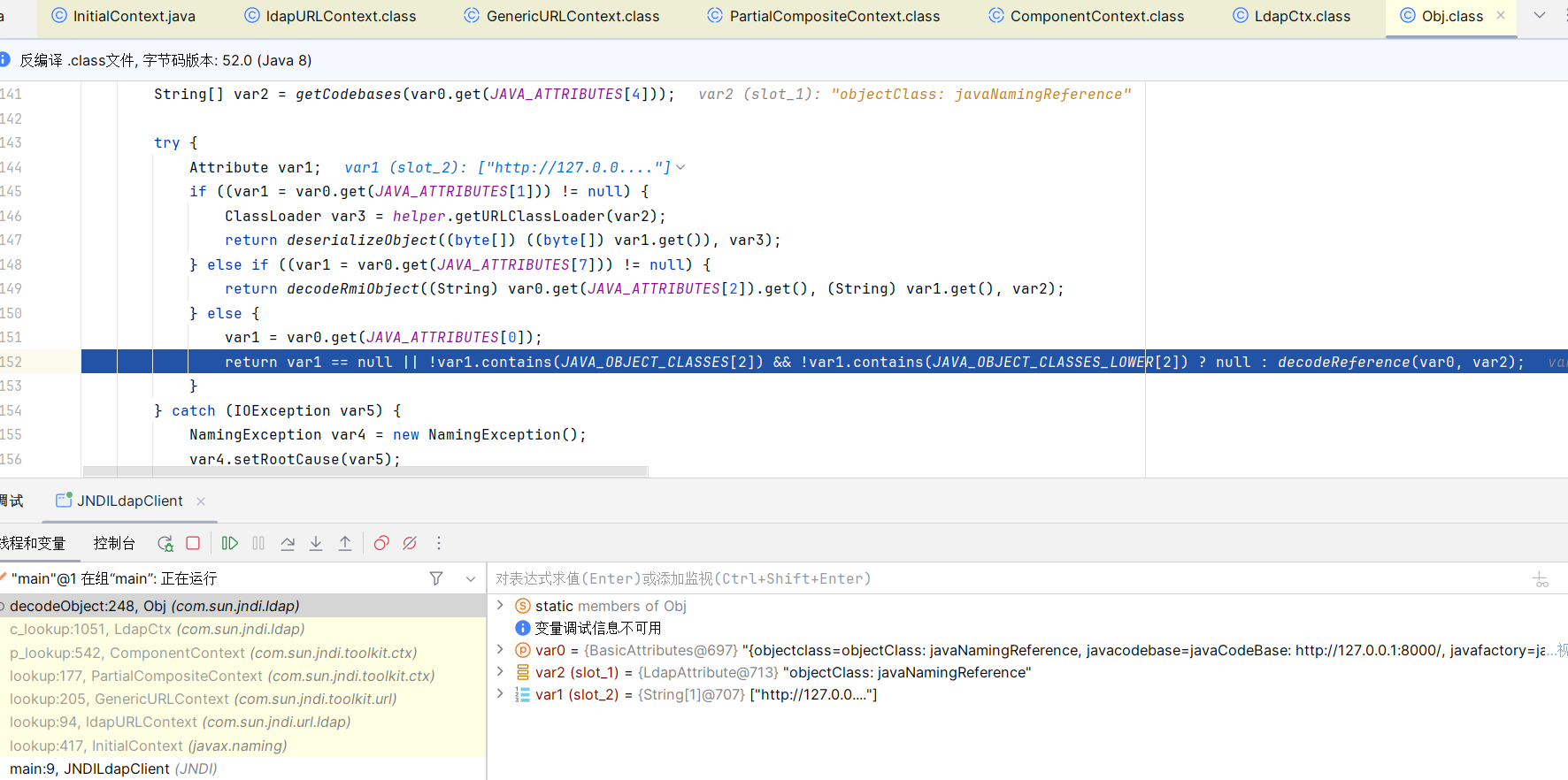Rerun the JNDILdapClient debug session
The width and height of the screenshot is (1568, 780).
(x=165, y=543)
